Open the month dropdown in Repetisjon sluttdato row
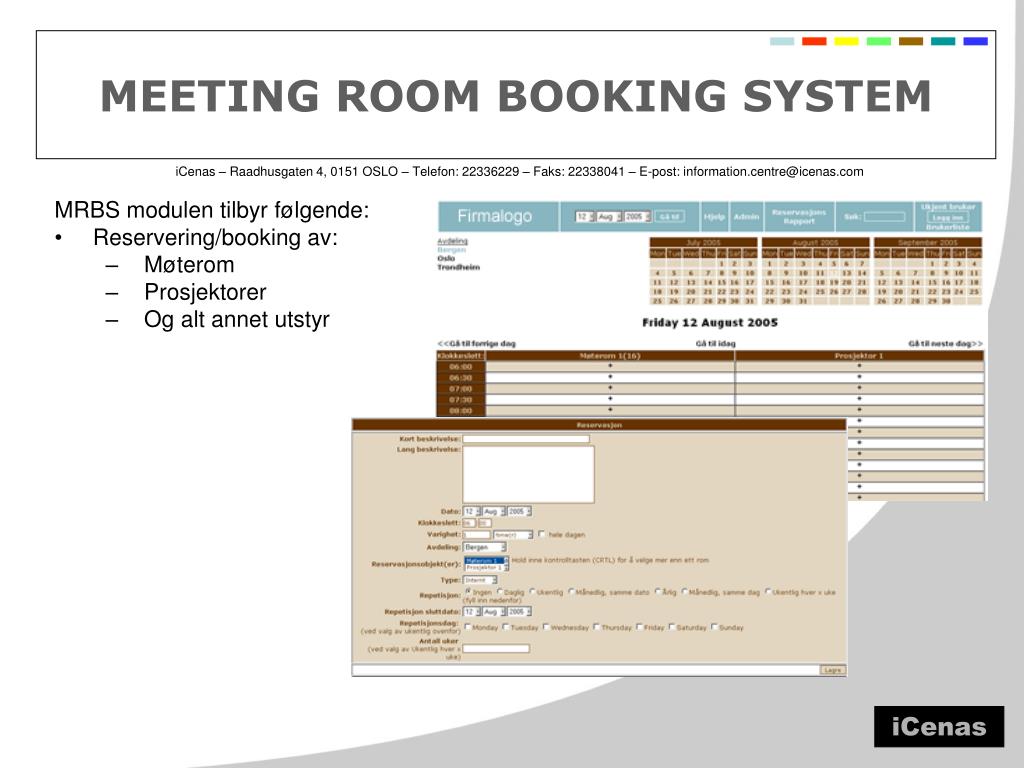The image size is (1024, 768). (494, 612)
